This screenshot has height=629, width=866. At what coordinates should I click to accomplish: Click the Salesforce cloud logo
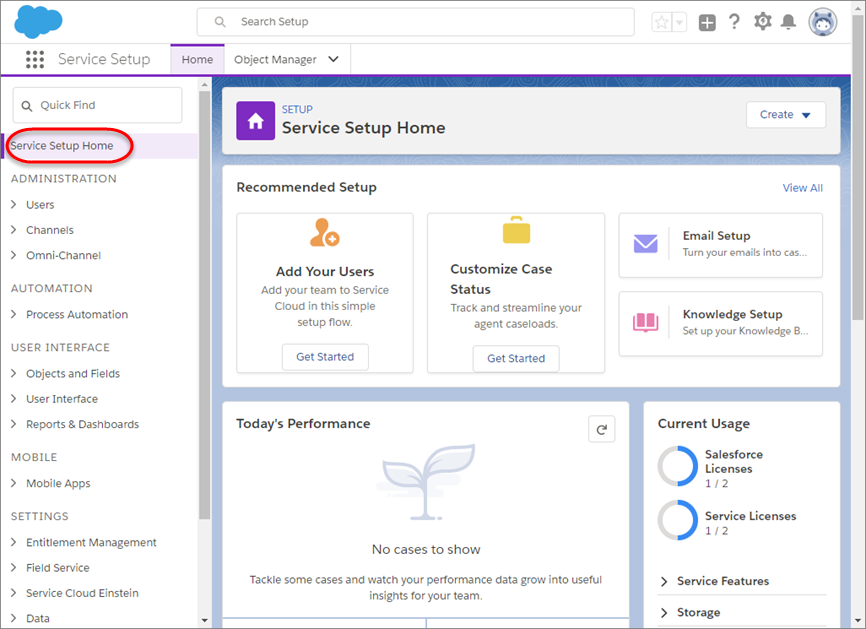click(38, 22)
